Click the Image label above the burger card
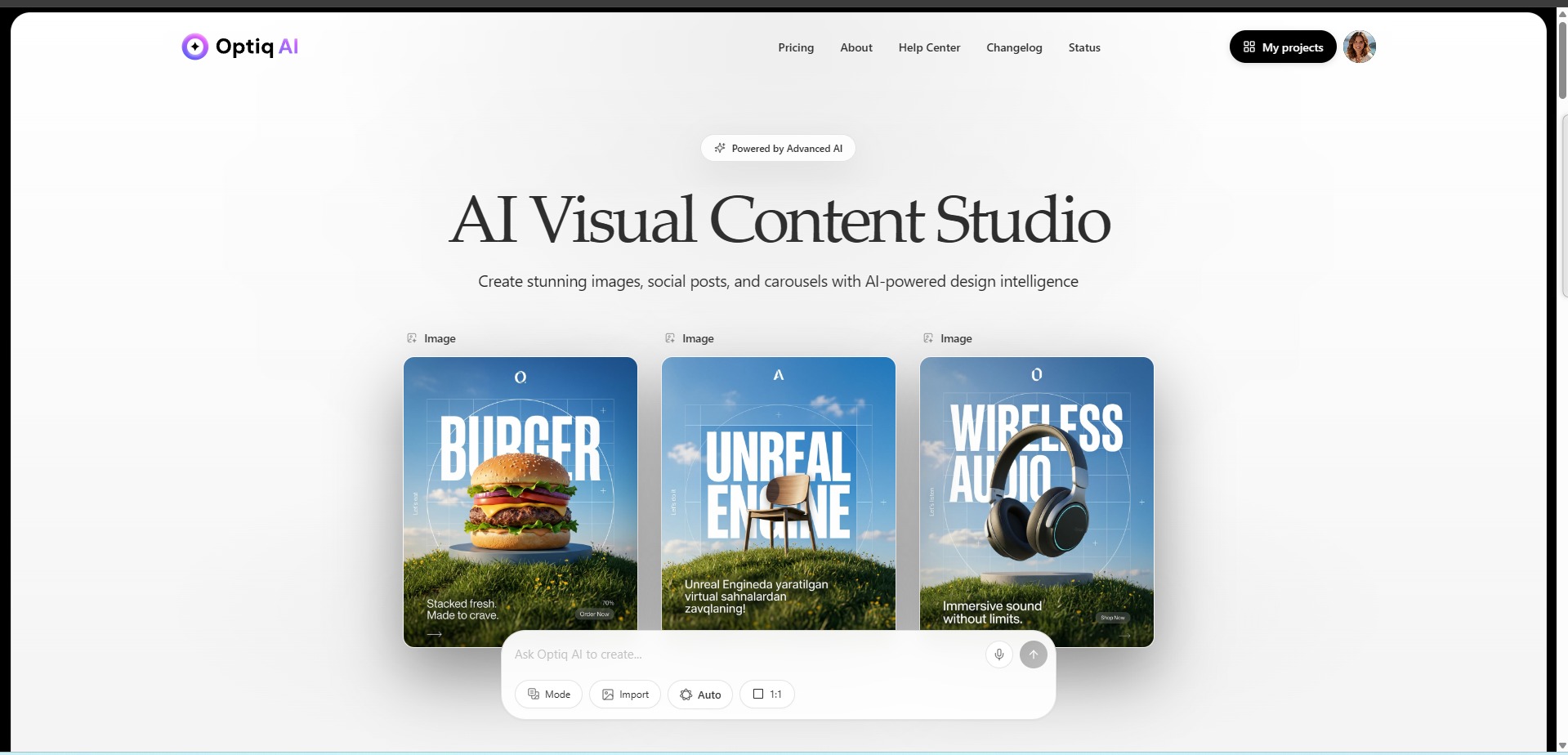The width and height of the screenshot is (1568, 755). [431, 338]
